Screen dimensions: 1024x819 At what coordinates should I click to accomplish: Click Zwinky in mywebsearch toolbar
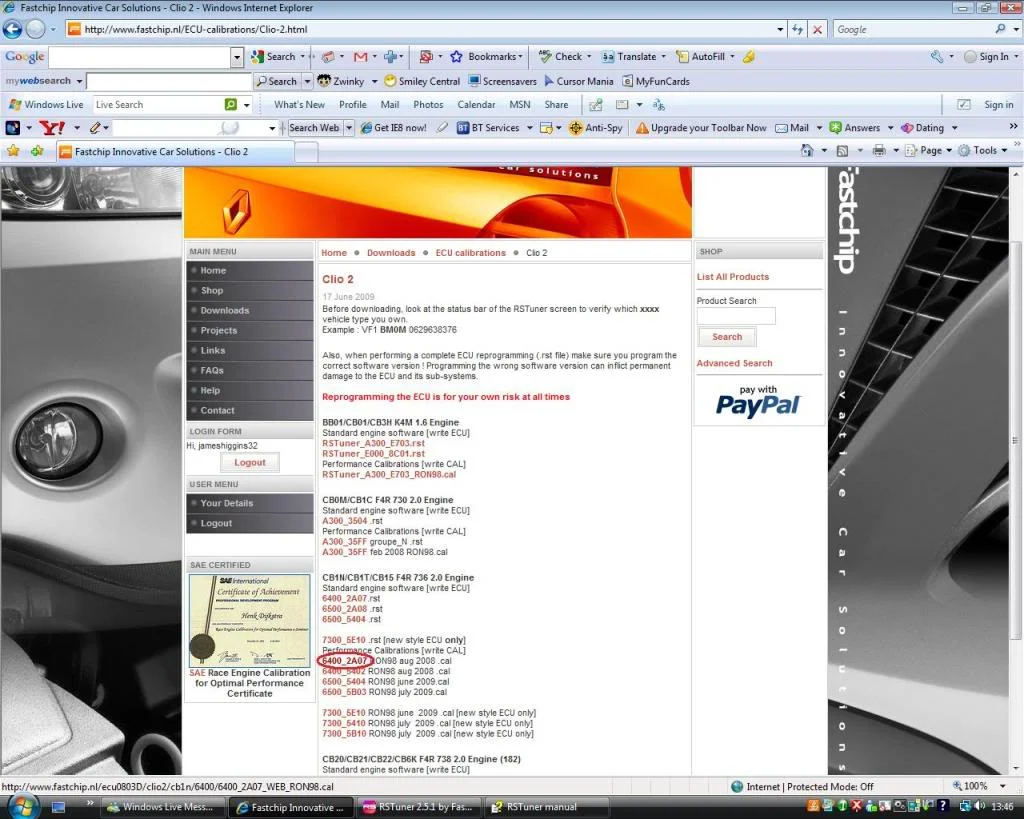coord(341,82)
